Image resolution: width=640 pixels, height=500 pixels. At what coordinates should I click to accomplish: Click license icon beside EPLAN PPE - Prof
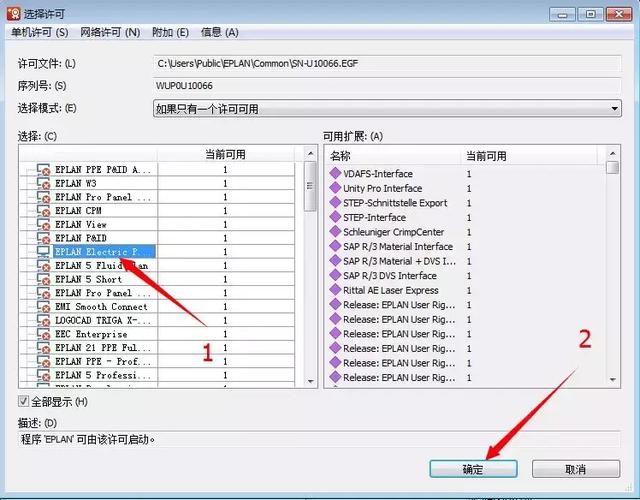coord(44,362)
